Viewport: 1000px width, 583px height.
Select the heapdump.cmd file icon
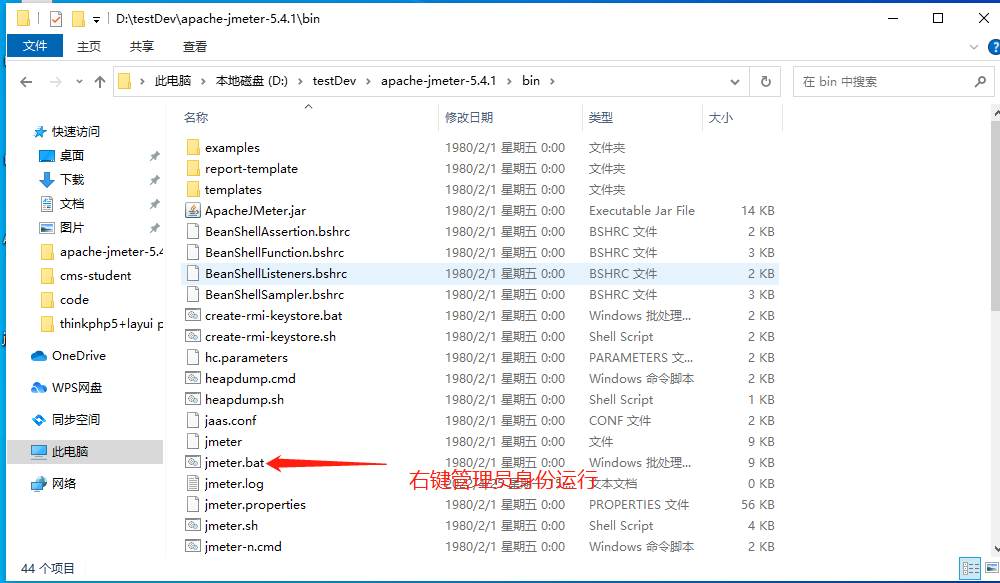[x=193, y=378]
